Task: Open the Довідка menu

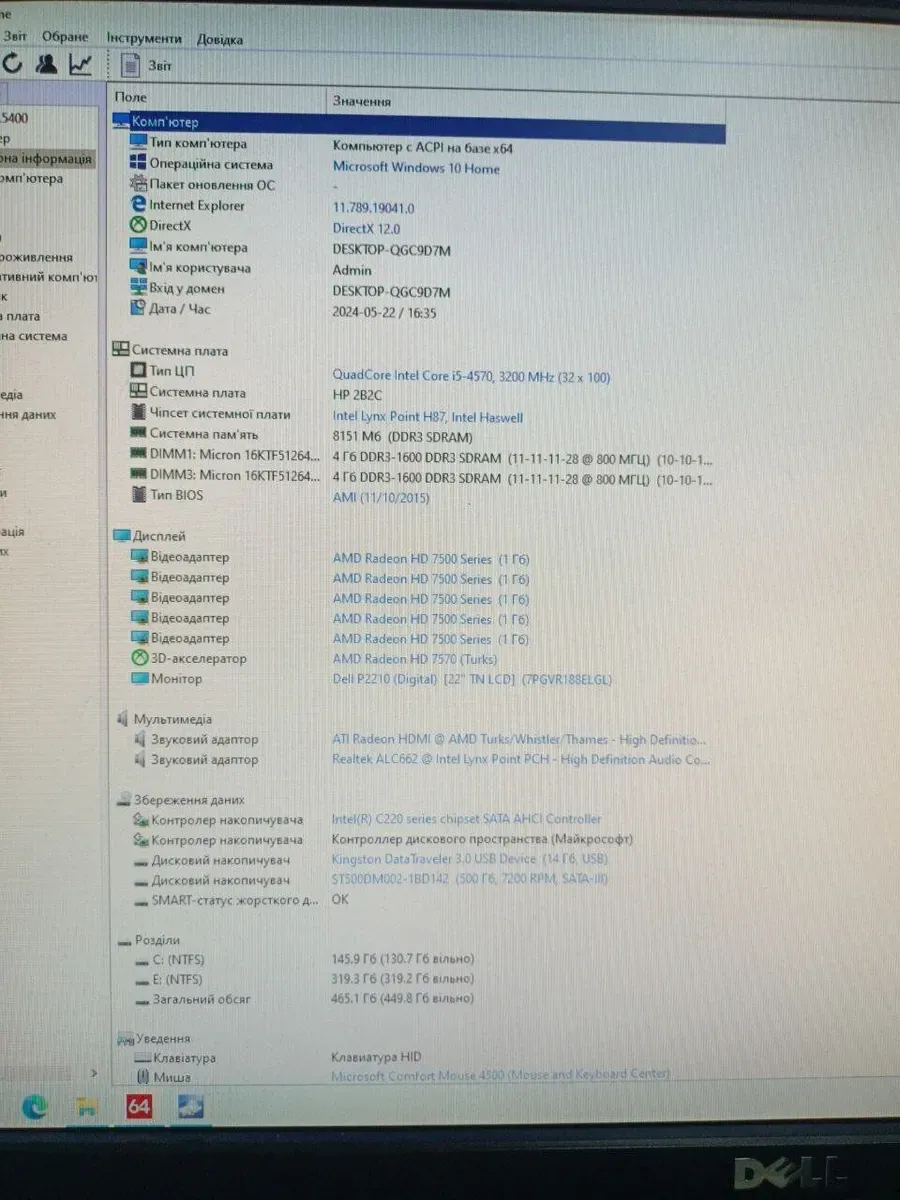Action: (219, 40)
